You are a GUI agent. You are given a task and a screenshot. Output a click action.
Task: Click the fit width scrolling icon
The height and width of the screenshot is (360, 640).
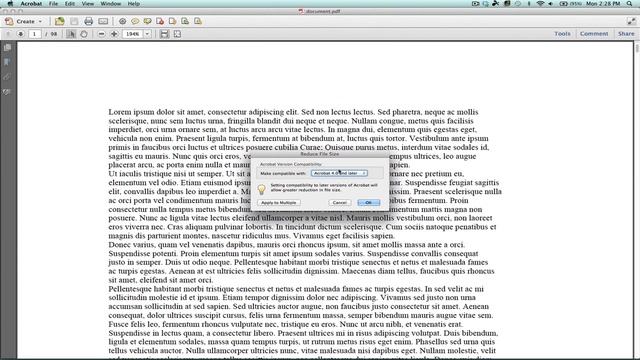click(164, 34)
